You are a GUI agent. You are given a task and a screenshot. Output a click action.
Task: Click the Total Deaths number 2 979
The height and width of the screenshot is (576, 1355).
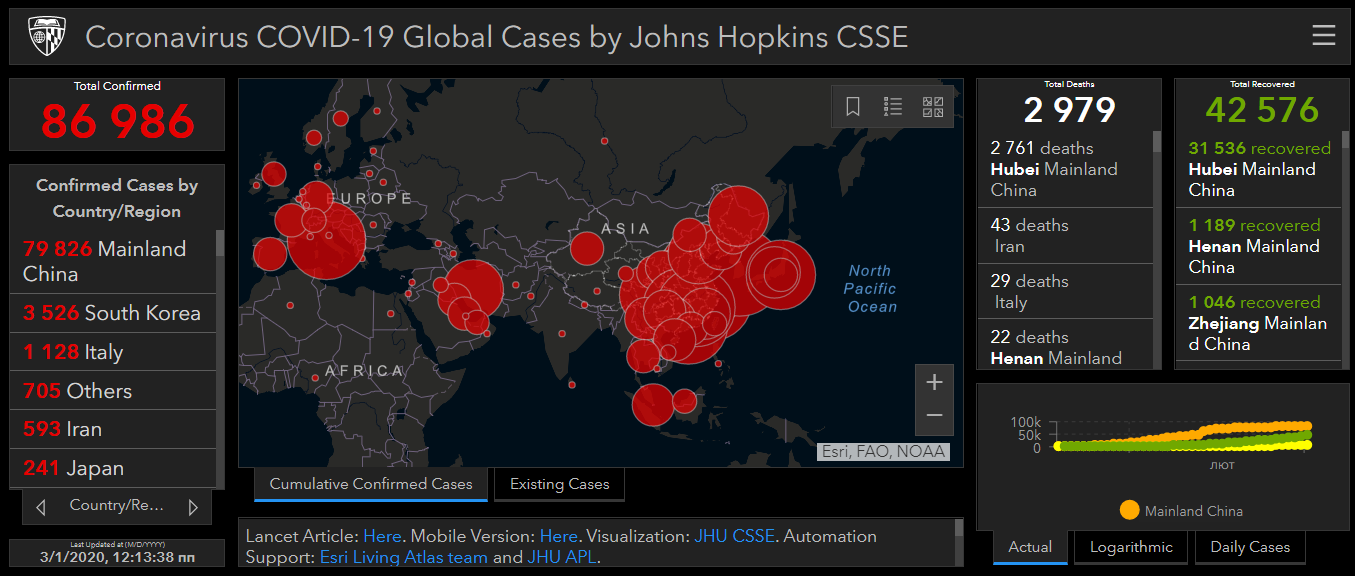1069,110
